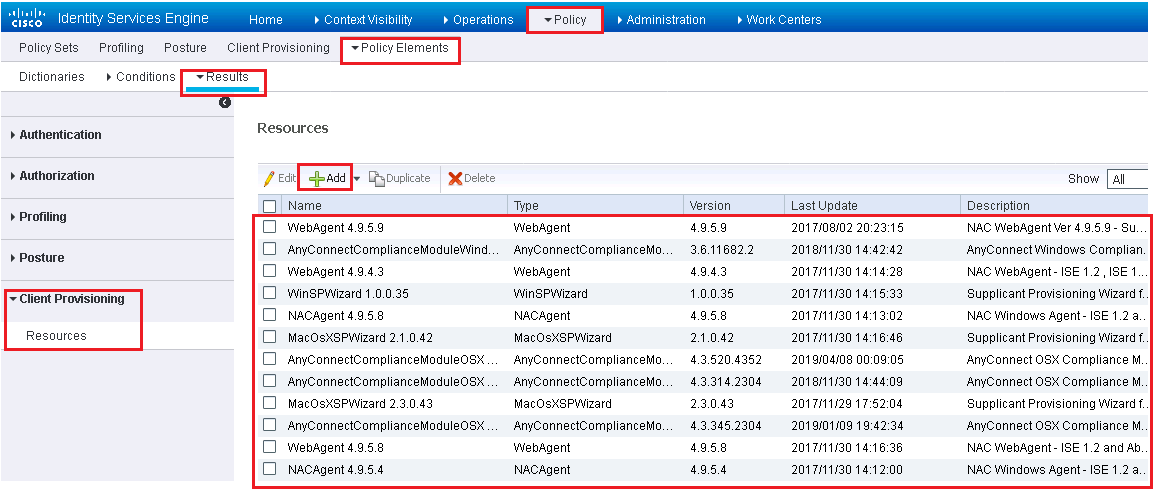Check the MacOsXSPWizard 2.3.0.43 row checkbox

269,403
